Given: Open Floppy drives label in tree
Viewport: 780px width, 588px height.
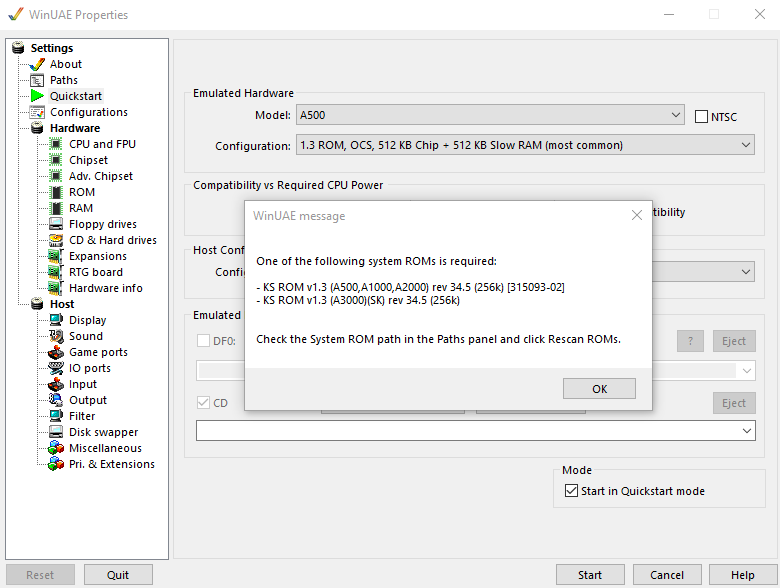Looking at the screenshot, I should point(103,224).
